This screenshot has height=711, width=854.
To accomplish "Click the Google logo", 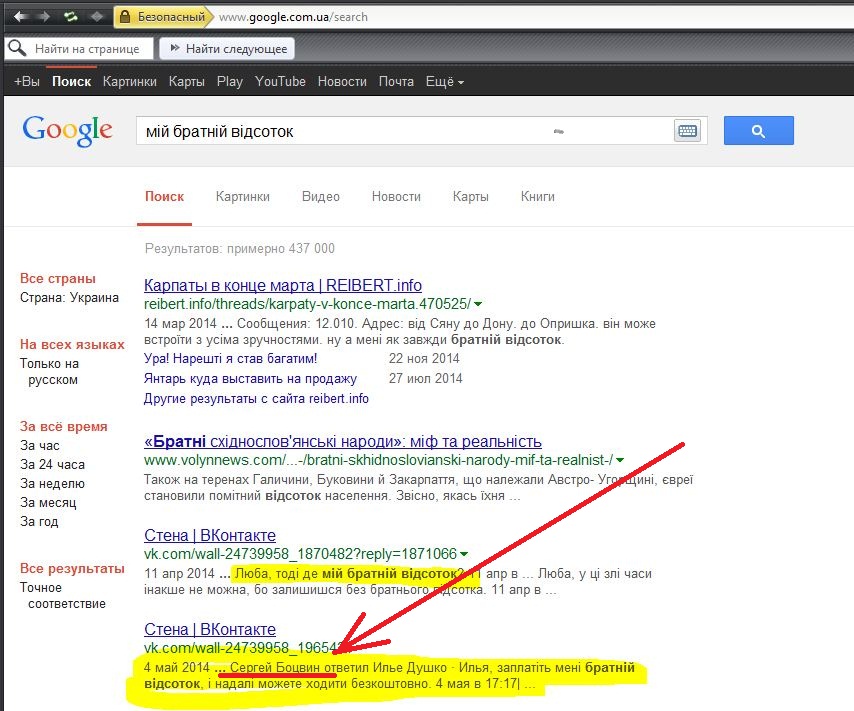I will (x=67, y=130).
